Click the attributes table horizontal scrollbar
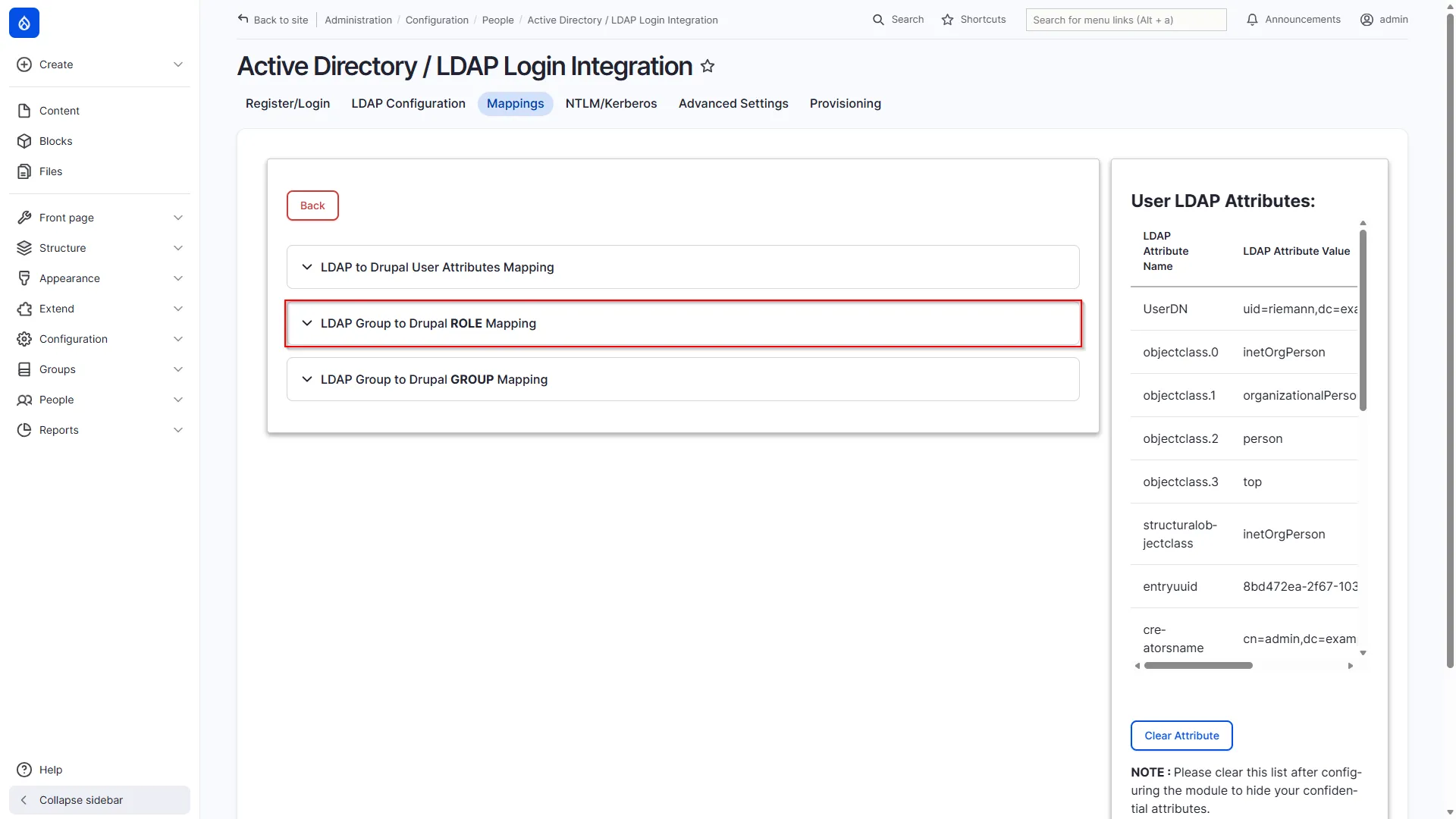Viewport: 1456px width, 819px height. 1198,666
